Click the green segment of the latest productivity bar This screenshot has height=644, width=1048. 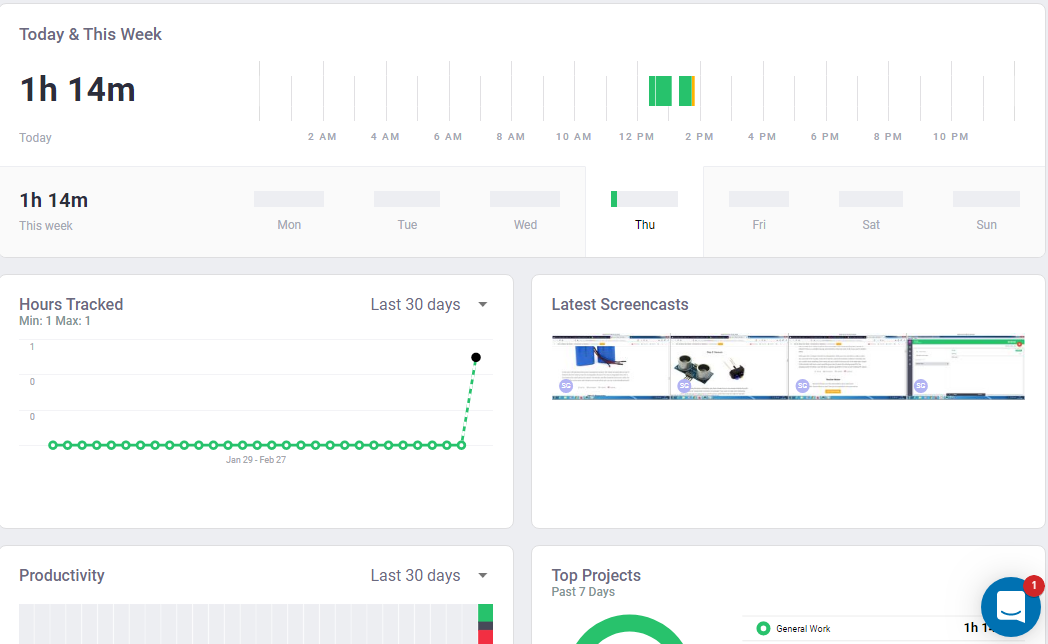point(485,613)
